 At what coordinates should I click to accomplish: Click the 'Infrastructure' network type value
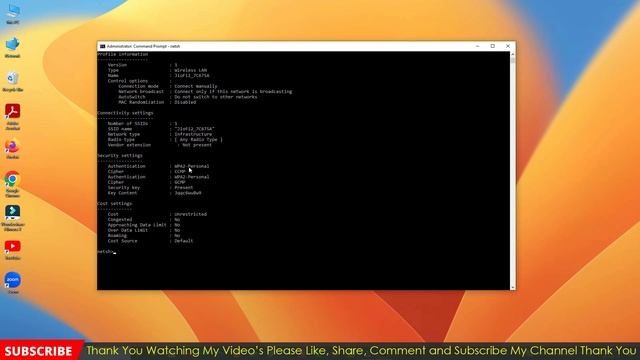point(193,134)
